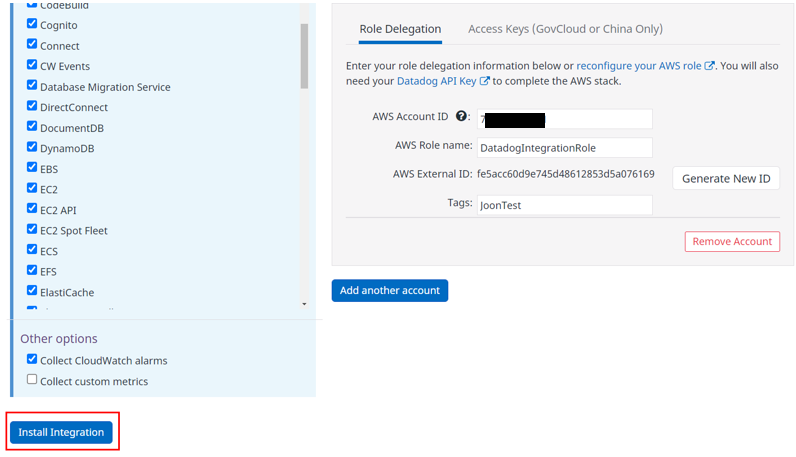Viewport: 796px width, 457px height.
Task: Click Add another account button
Action: click(x=390, y=290)
